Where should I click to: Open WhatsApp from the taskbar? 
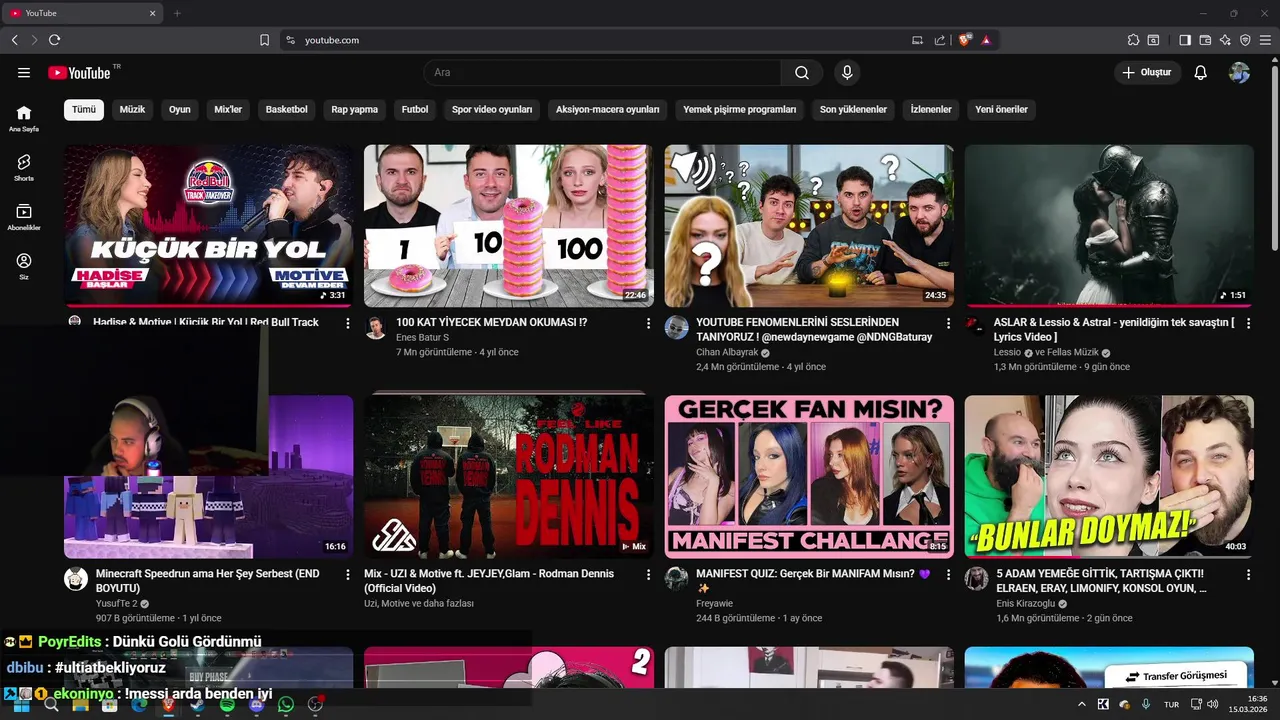286,705
